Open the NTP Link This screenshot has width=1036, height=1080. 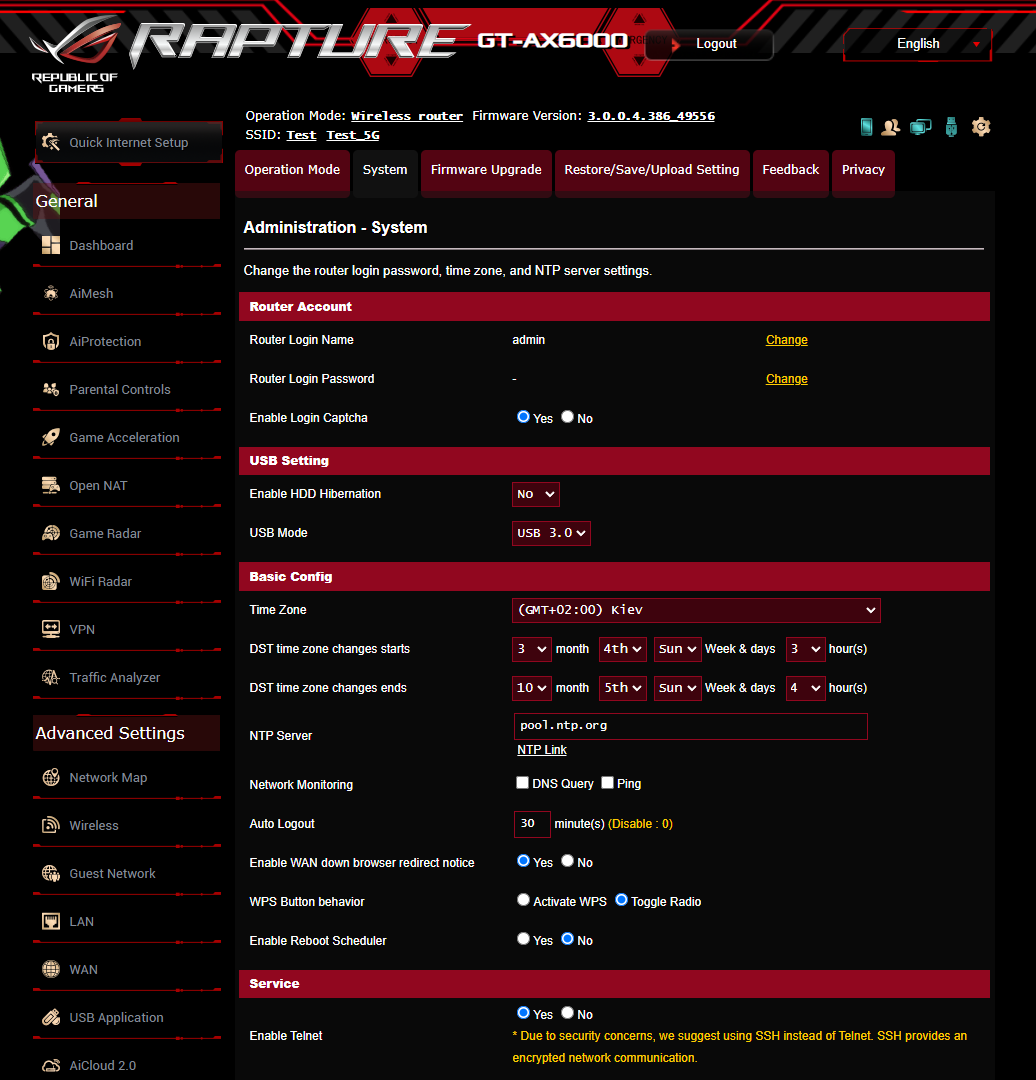(x=542, y=750)
